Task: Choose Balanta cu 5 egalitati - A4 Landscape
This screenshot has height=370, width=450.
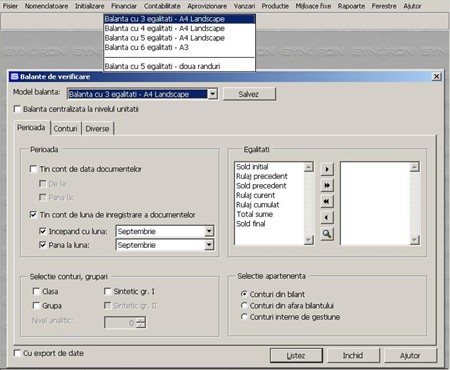Action: coord(179,38)
